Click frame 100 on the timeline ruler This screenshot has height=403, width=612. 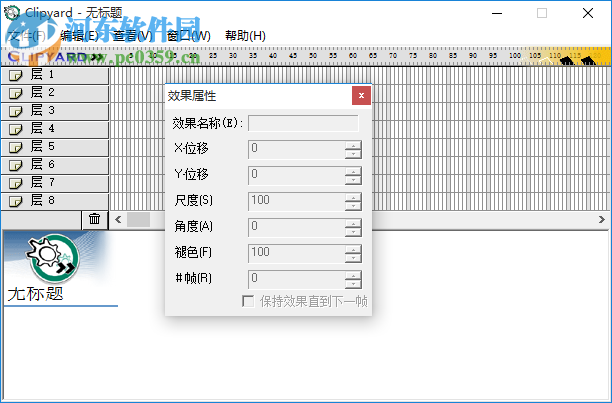pyautogui.click(x=514, y=56)
